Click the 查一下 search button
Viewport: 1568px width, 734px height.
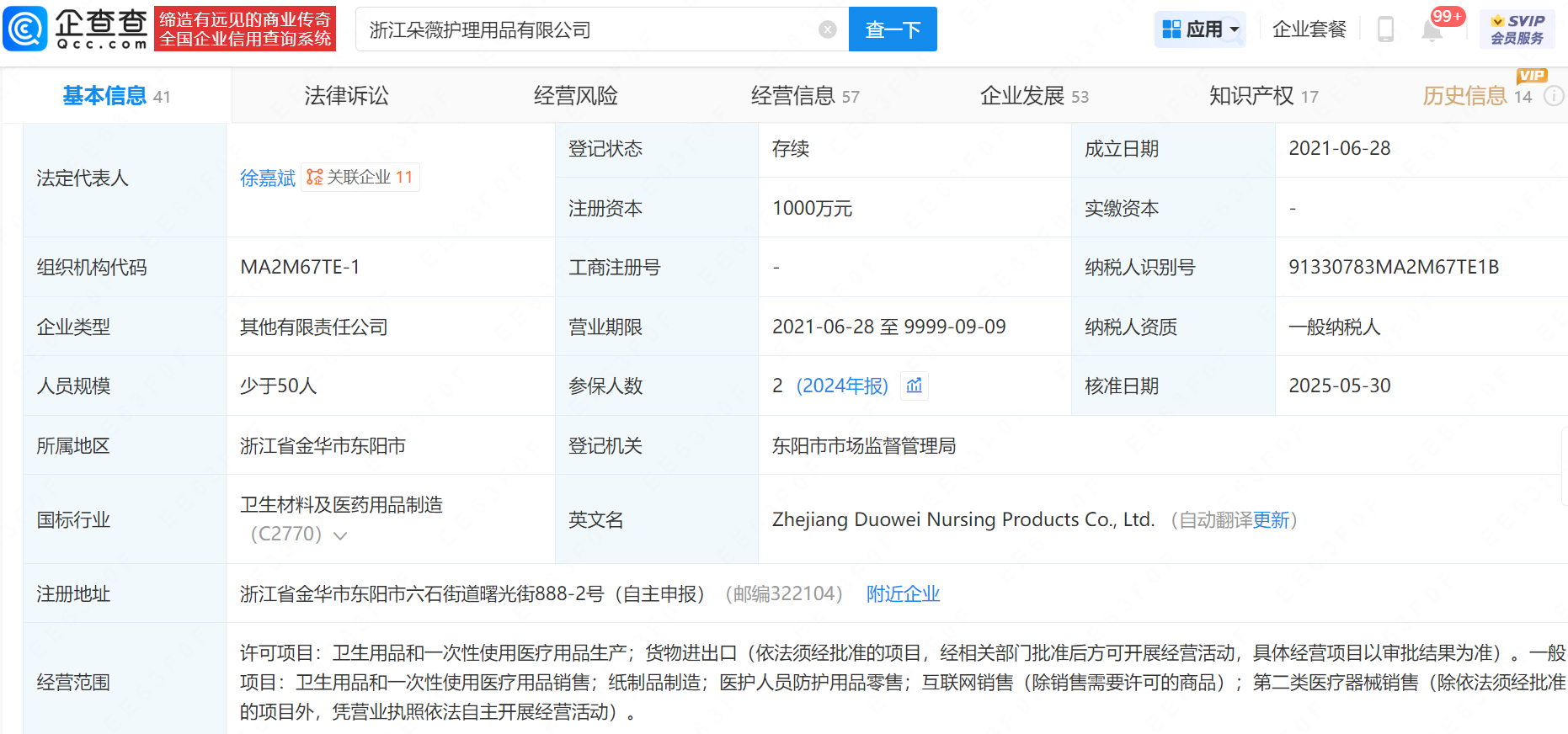[x=893, y=29]
